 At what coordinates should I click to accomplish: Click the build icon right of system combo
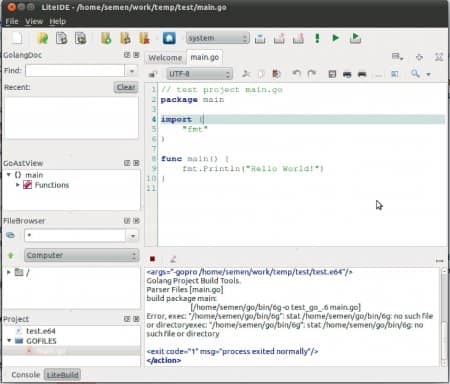tap(260, 38)
